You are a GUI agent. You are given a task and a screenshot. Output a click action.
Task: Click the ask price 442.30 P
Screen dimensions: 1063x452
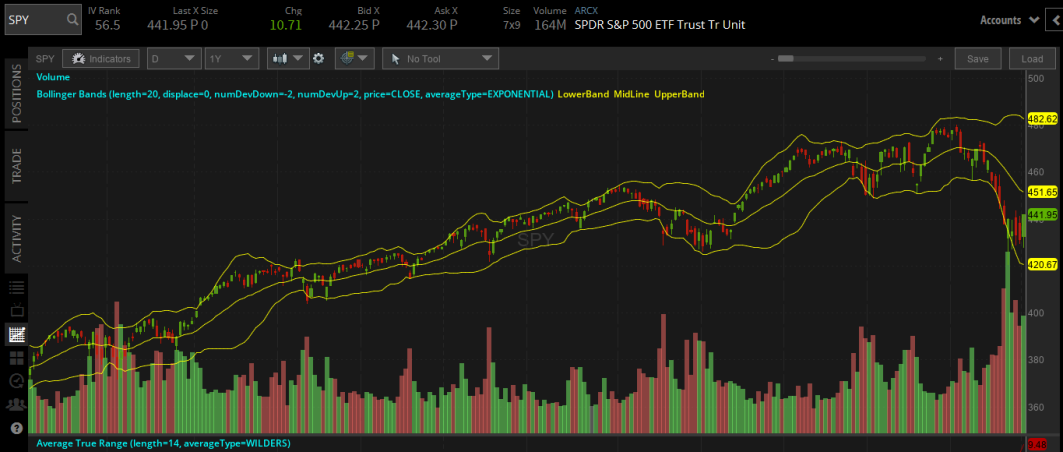tap(431, 25)
